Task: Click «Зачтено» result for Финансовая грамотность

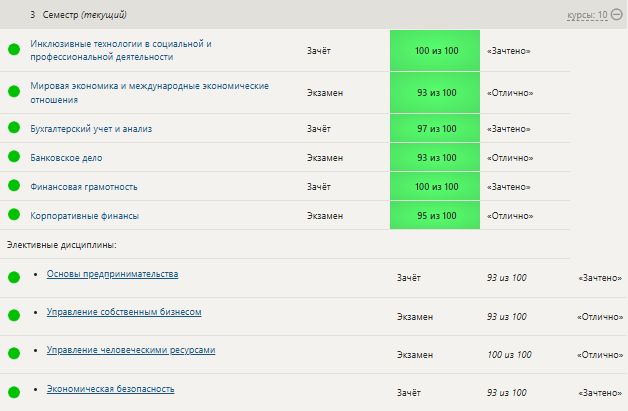Action: click(x=509, y=187)
